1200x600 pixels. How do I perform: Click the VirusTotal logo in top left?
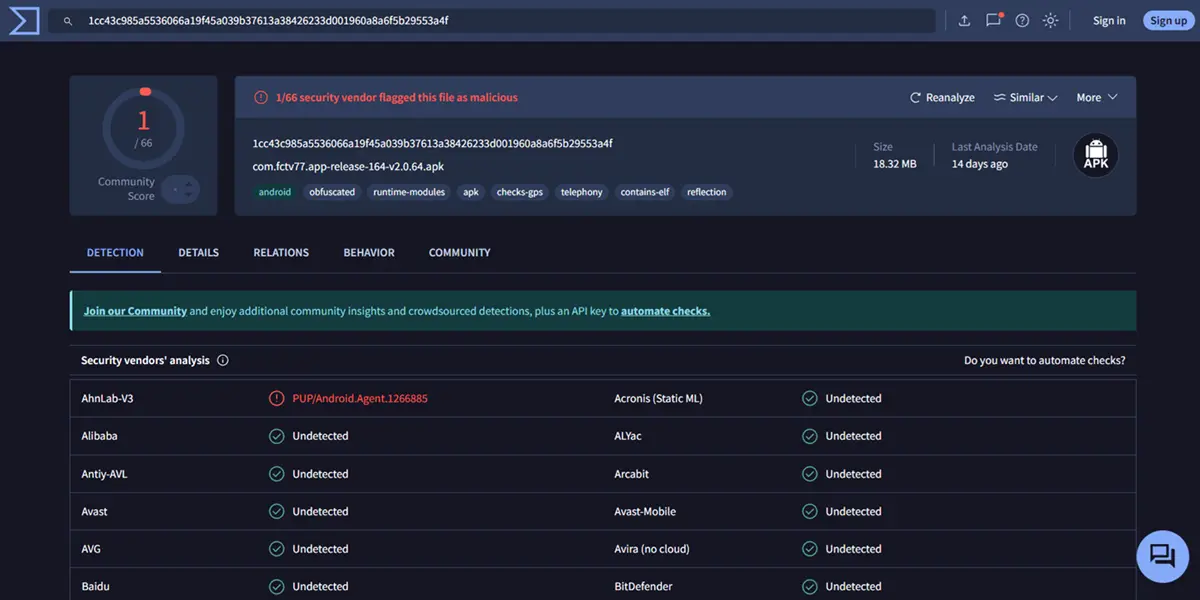(24, 20)
